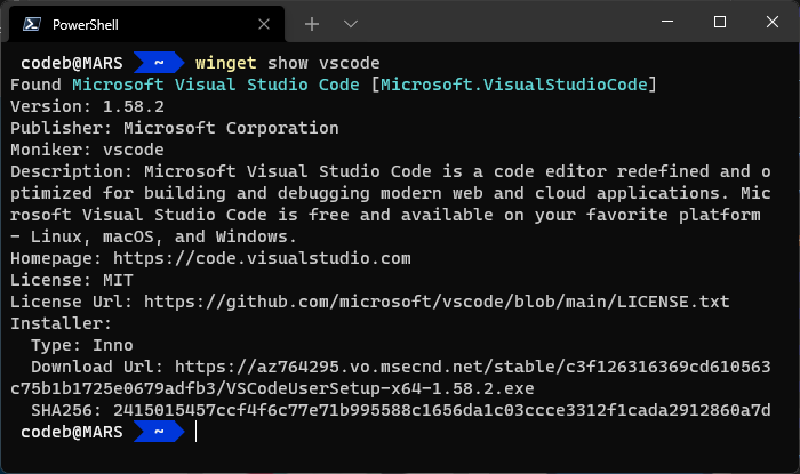Open the GitHub LICENSE.txt URL
800x474 pixels.
pyautogui.click(x=436, y=301)
